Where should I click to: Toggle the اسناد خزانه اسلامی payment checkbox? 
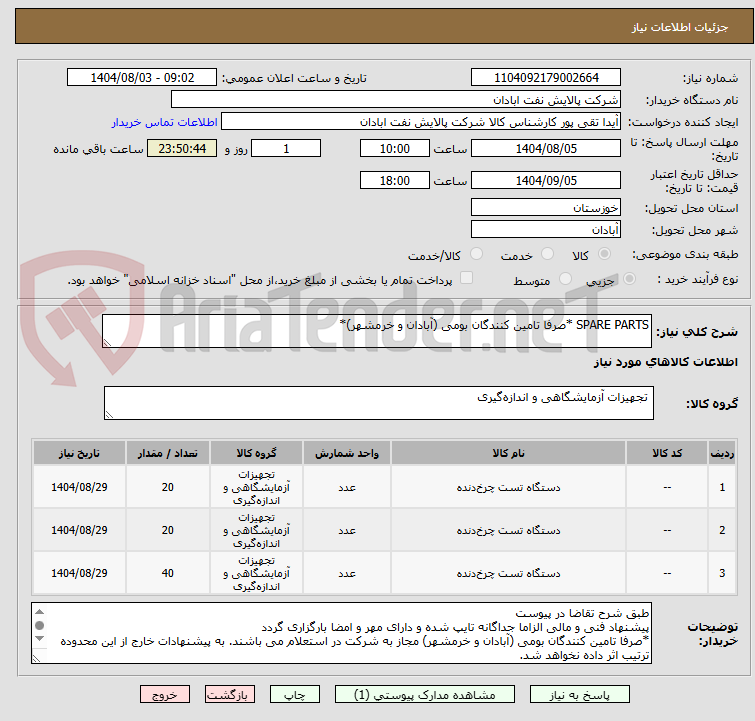point(466,277)
